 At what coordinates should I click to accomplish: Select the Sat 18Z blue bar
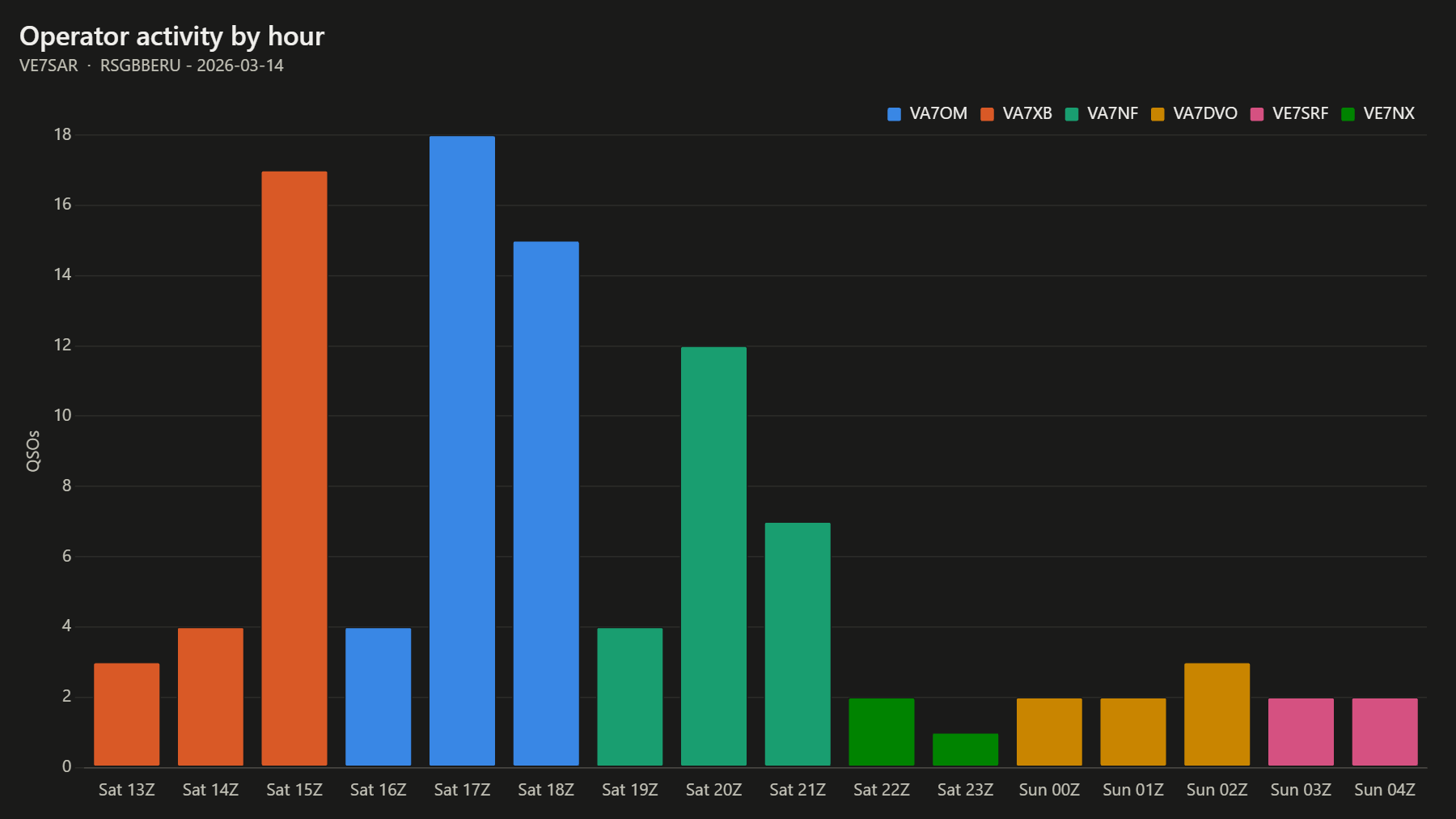coord(546,503)
